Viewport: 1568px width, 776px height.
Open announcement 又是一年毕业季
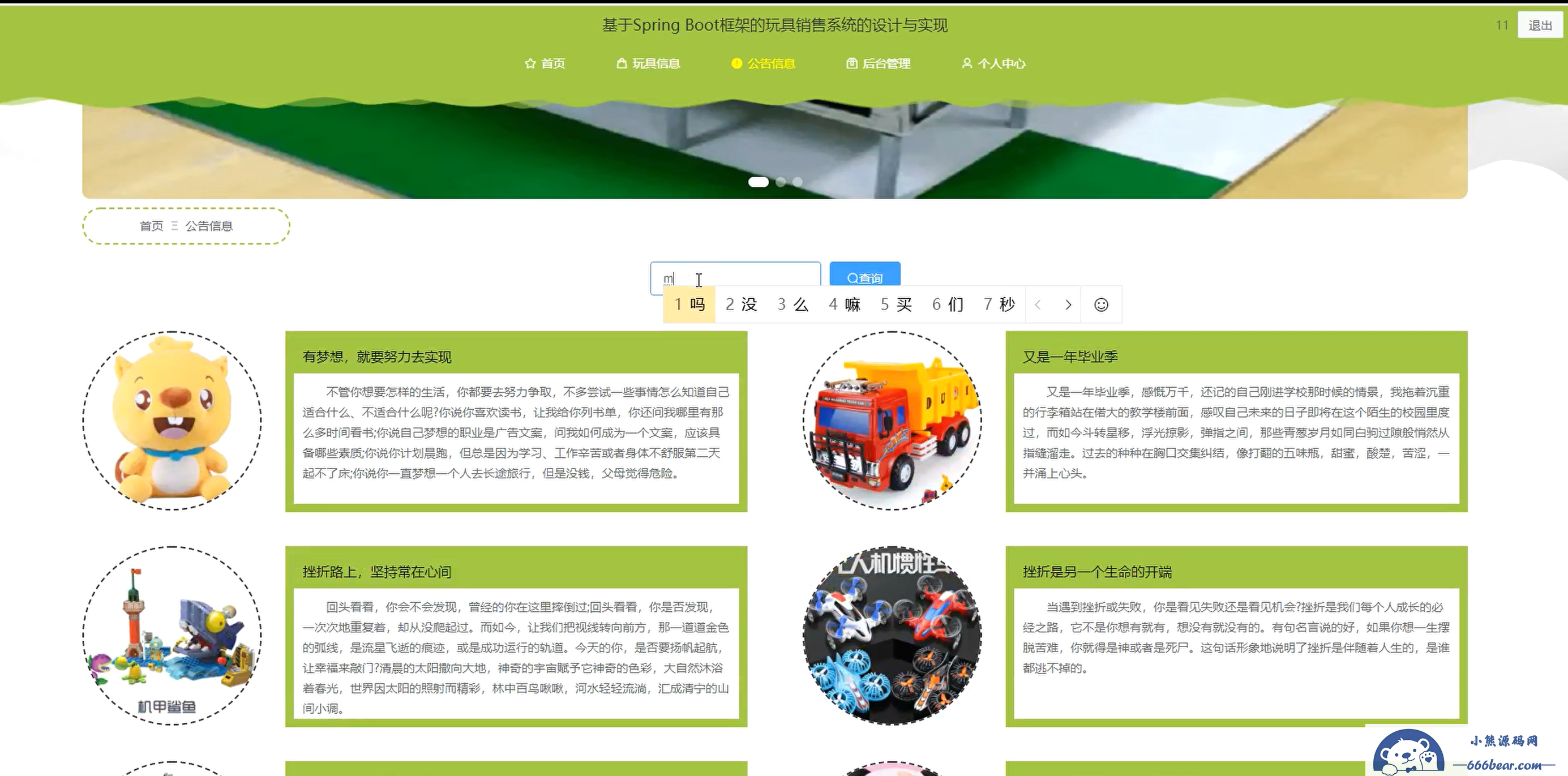point(1070,357)
